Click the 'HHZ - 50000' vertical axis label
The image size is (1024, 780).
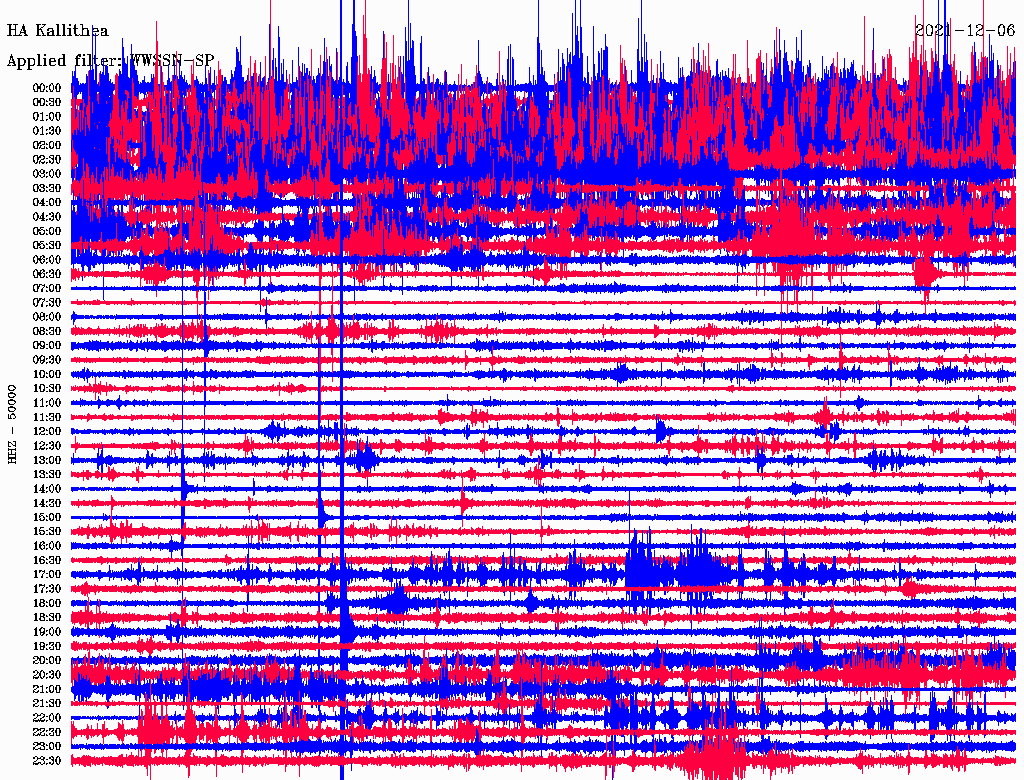(12, 425)
